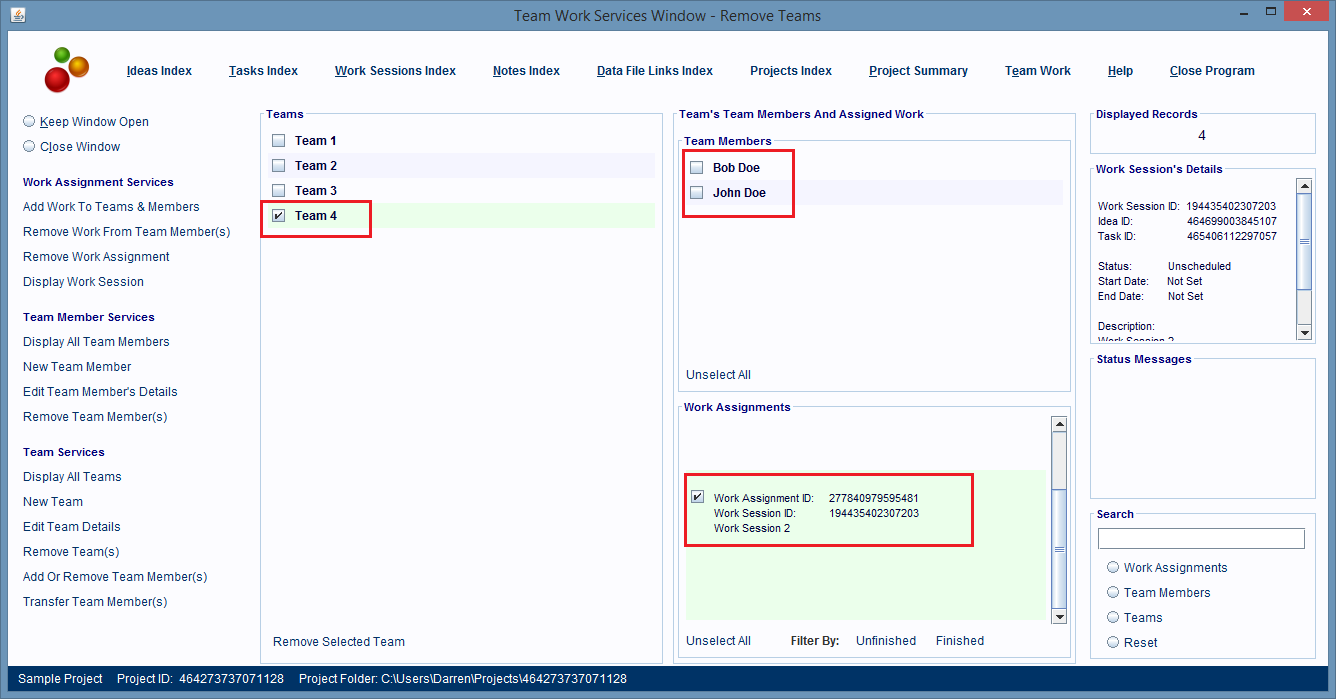1336x699 pixels.
Task: Click Work Session ID value 194435402307203 in details
Action: 1231,206
